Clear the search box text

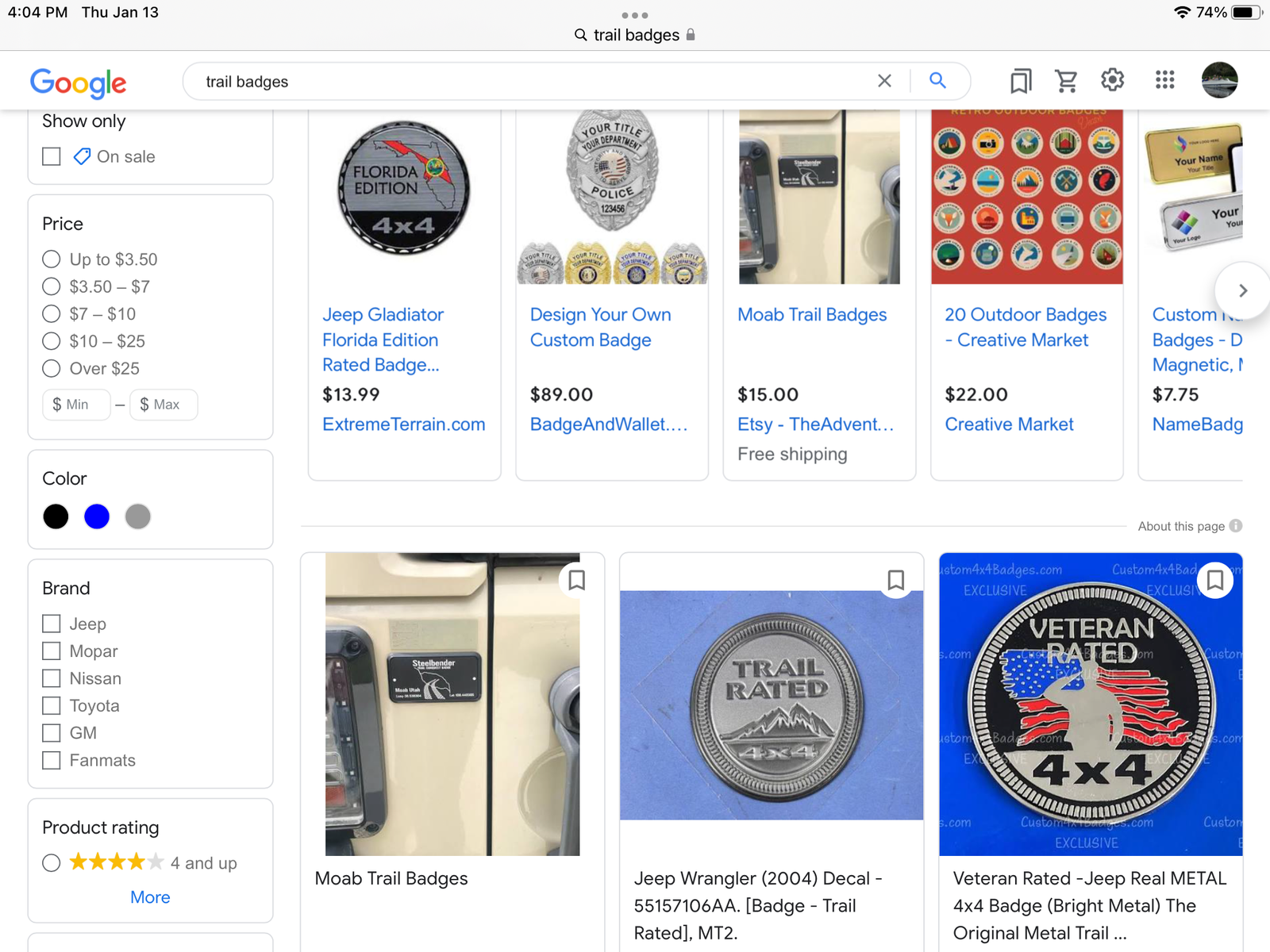coord(884,81)
